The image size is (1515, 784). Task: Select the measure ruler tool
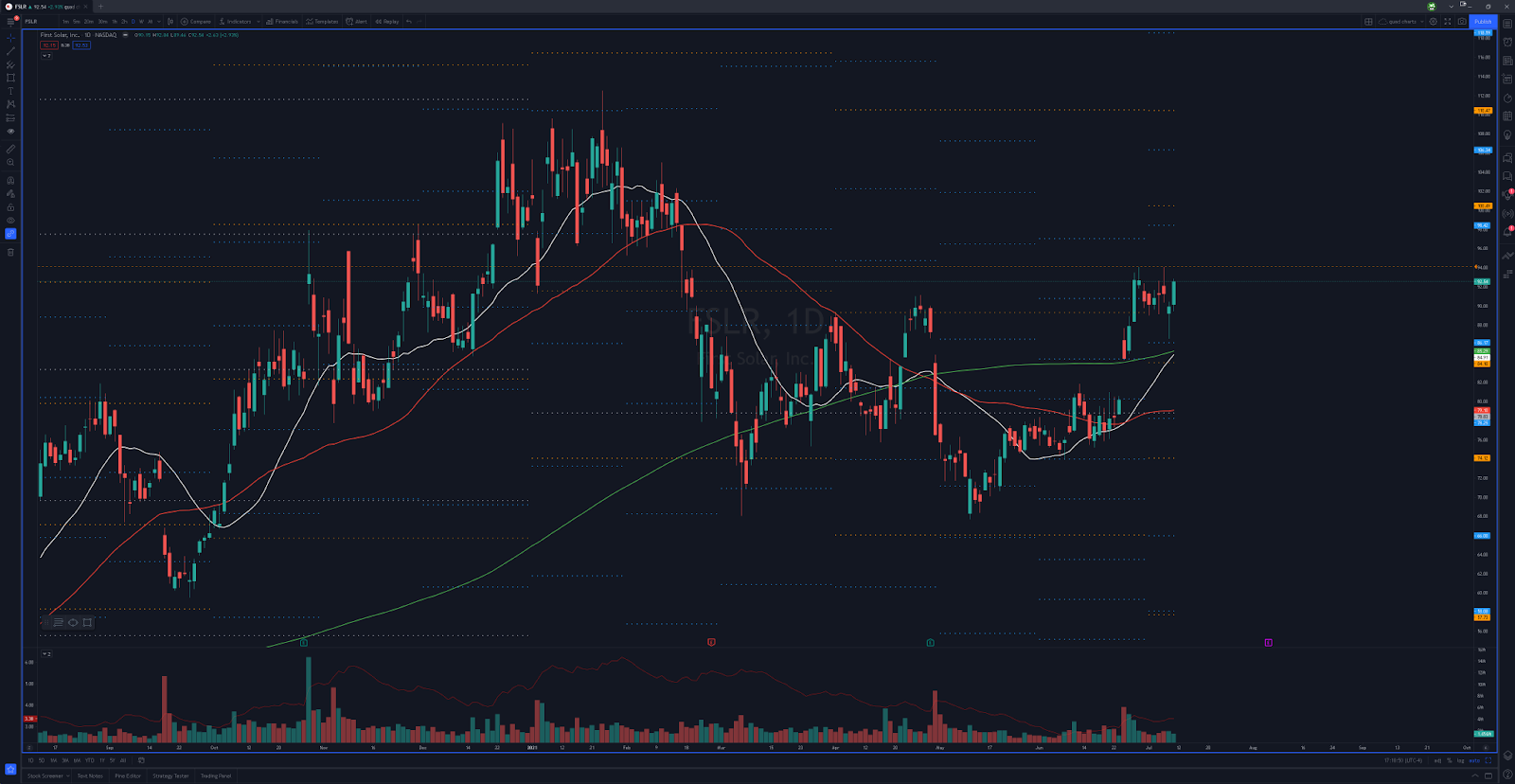coord(10,149)
